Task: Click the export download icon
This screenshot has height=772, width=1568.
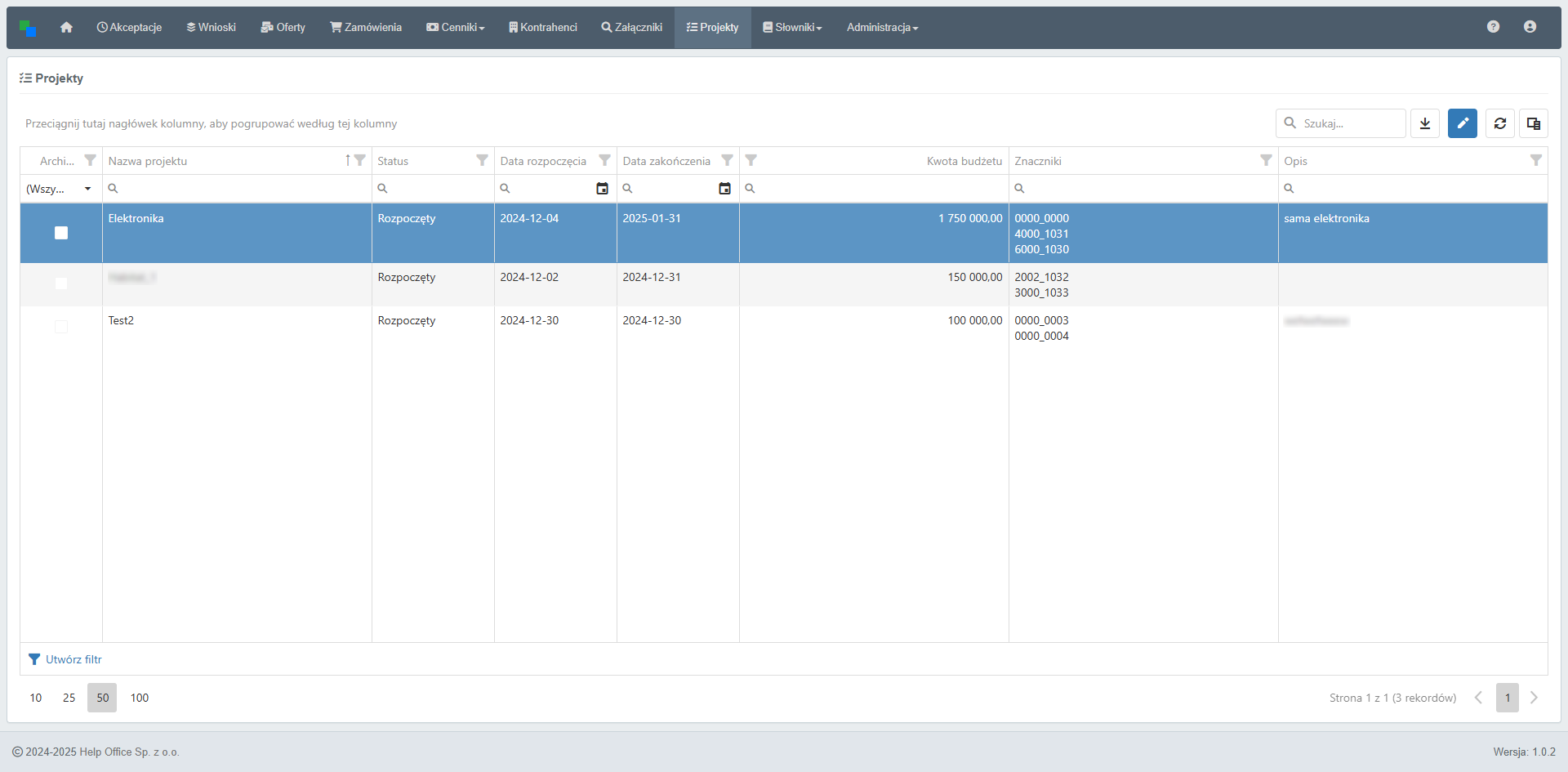Action: point(1425,123)
